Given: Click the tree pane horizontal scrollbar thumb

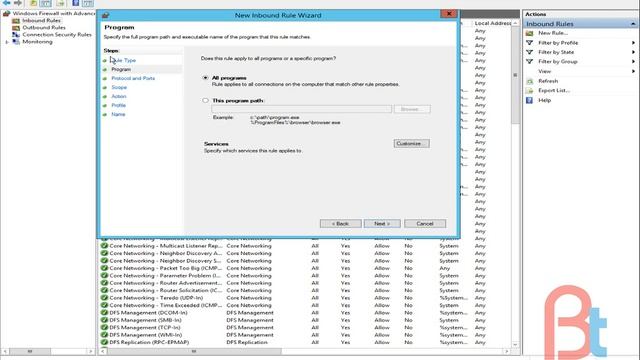Looking at the screenshot, I should tap(30, 351).
